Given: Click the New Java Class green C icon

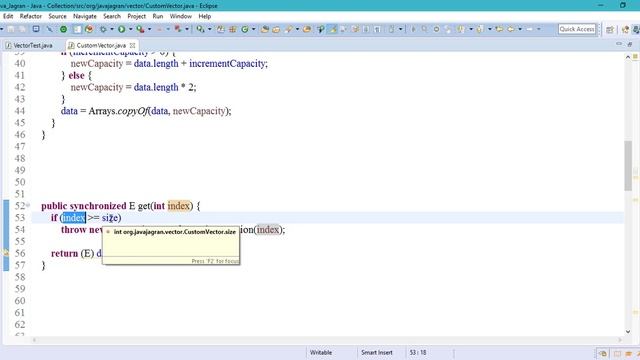Looking at the screenshot, I should pyautogui.click(x=245, y=29).
